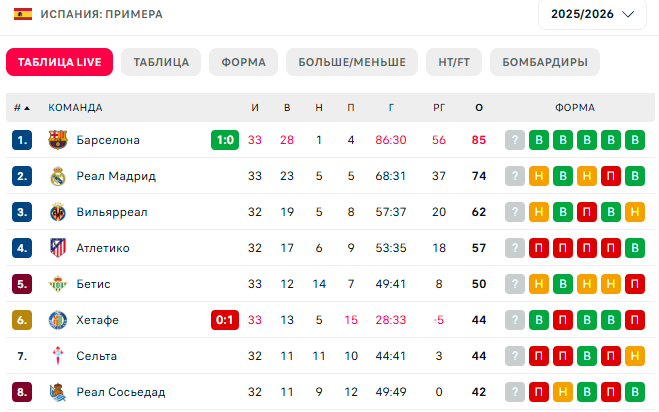Open the БОМБАРДИРЫ tab

545,62
